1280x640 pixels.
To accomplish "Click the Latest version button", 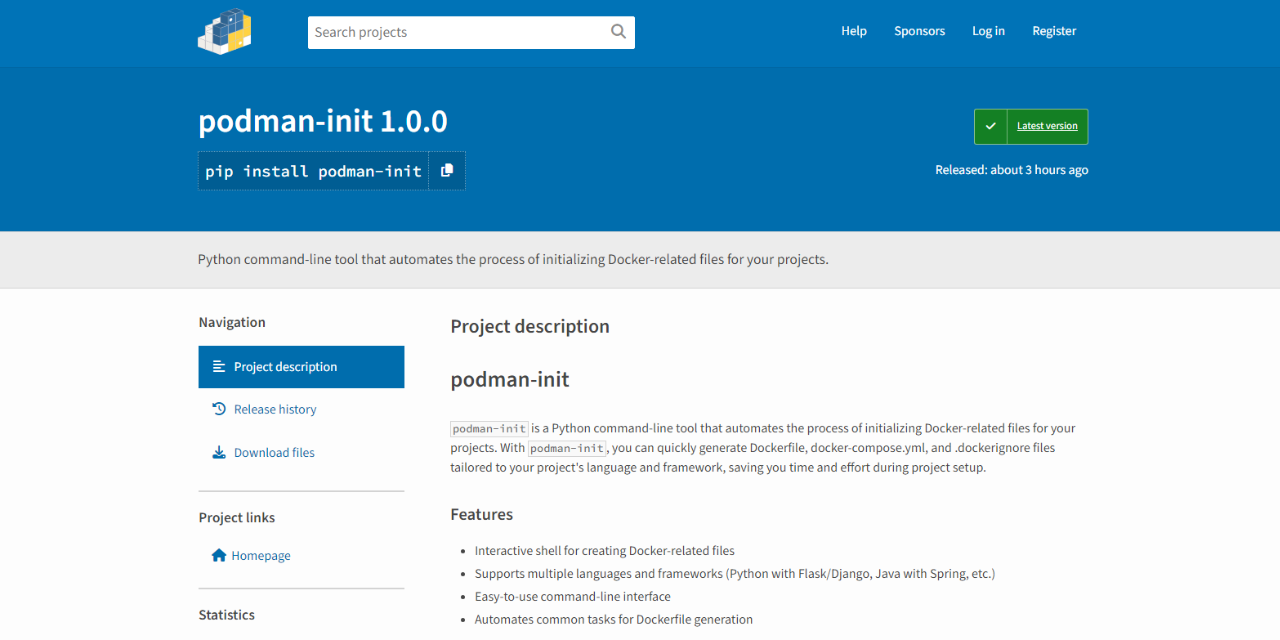I will pos(1031,127).
